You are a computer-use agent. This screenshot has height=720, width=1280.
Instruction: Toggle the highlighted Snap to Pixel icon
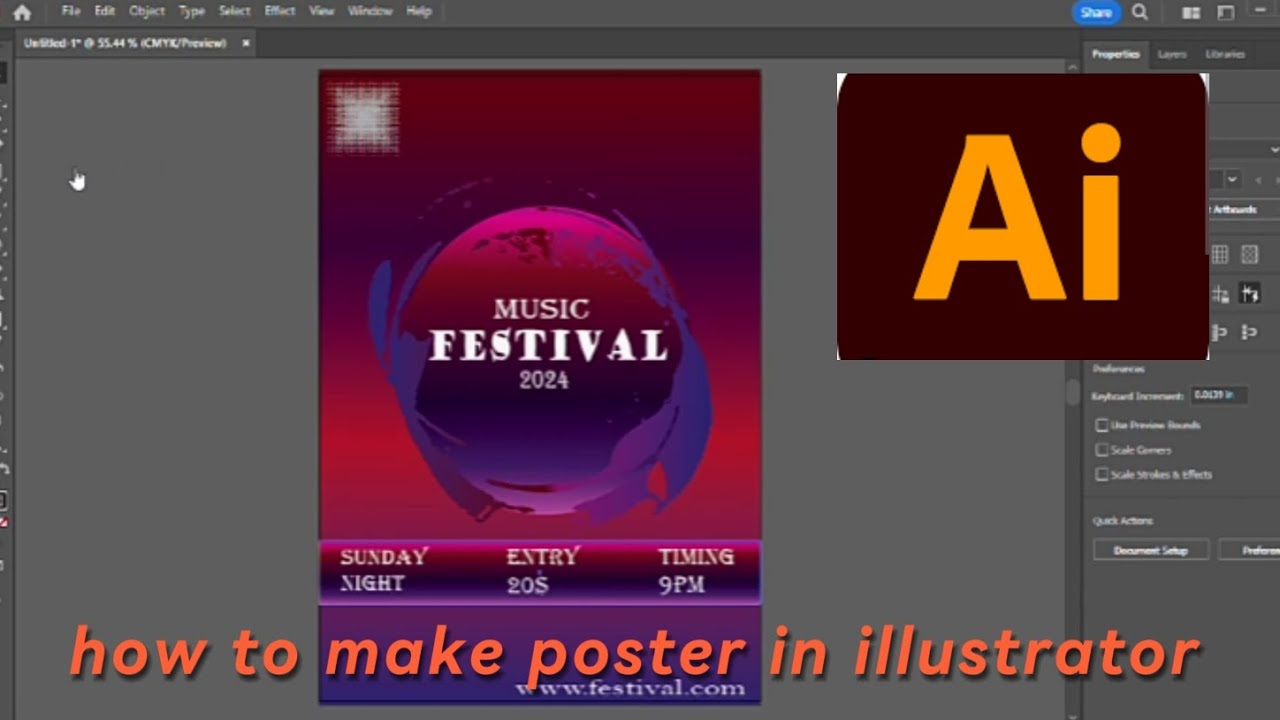point(1249,294)
